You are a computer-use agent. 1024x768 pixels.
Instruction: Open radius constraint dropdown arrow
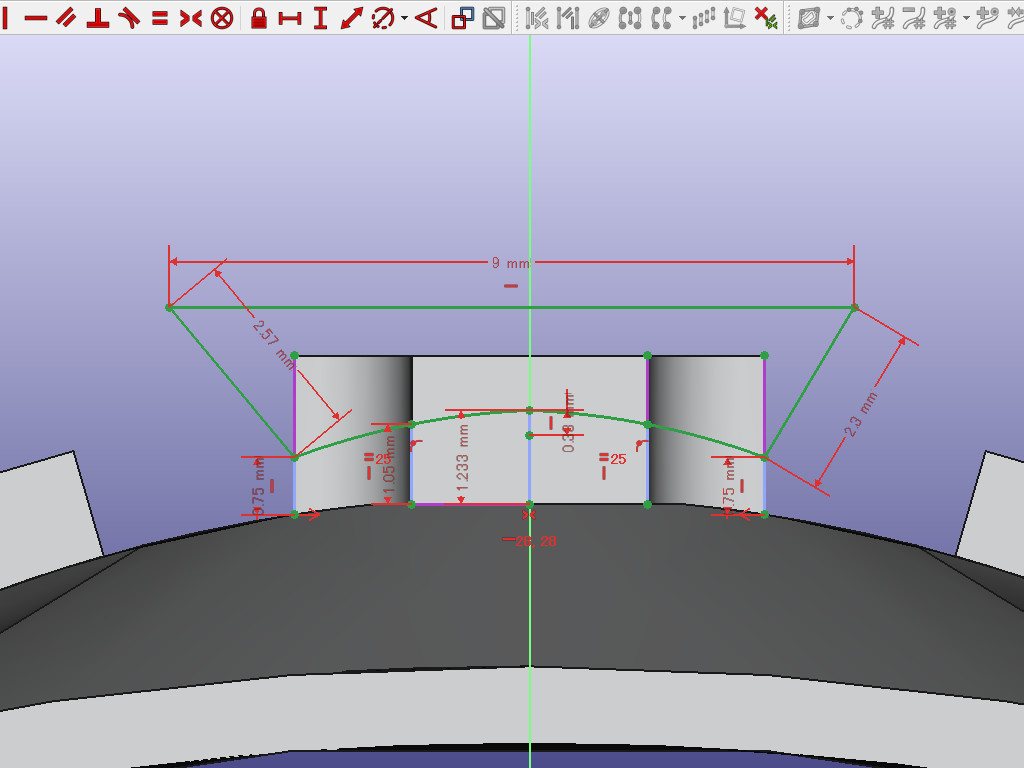[404, 19]
